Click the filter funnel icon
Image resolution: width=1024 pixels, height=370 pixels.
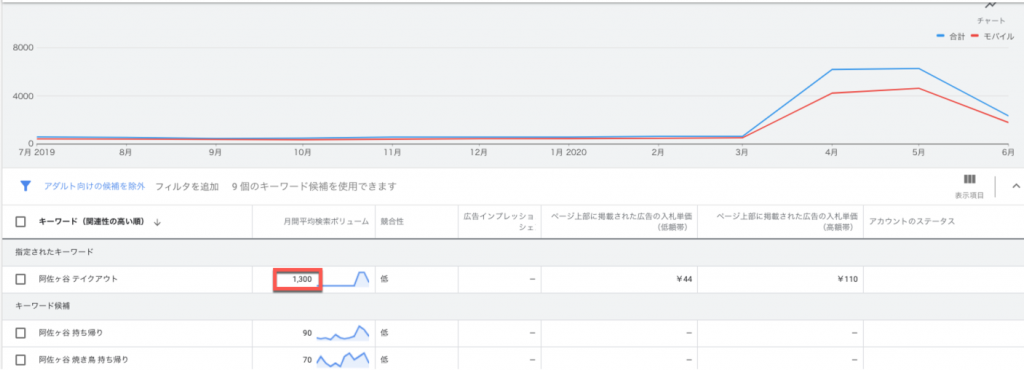point(25,186)
